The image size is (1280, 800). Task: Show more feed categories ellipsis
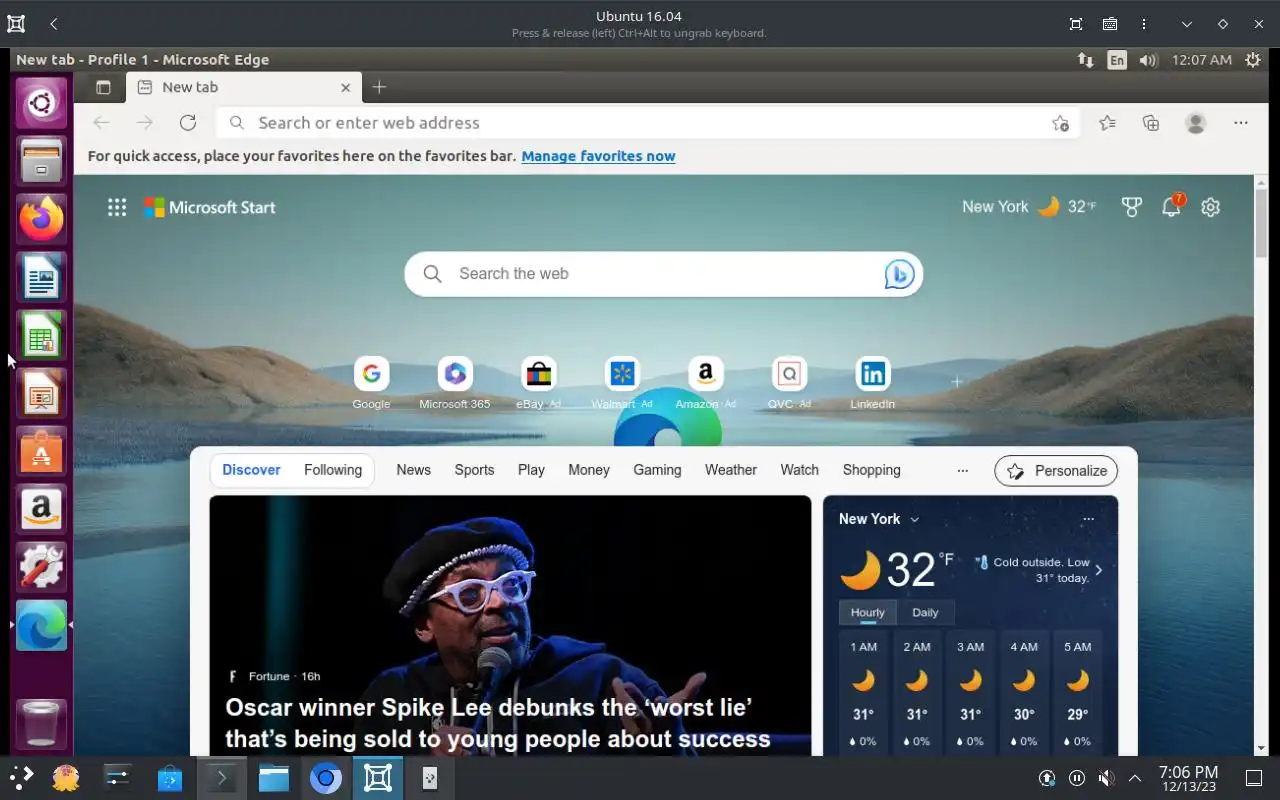click(962, 470)
